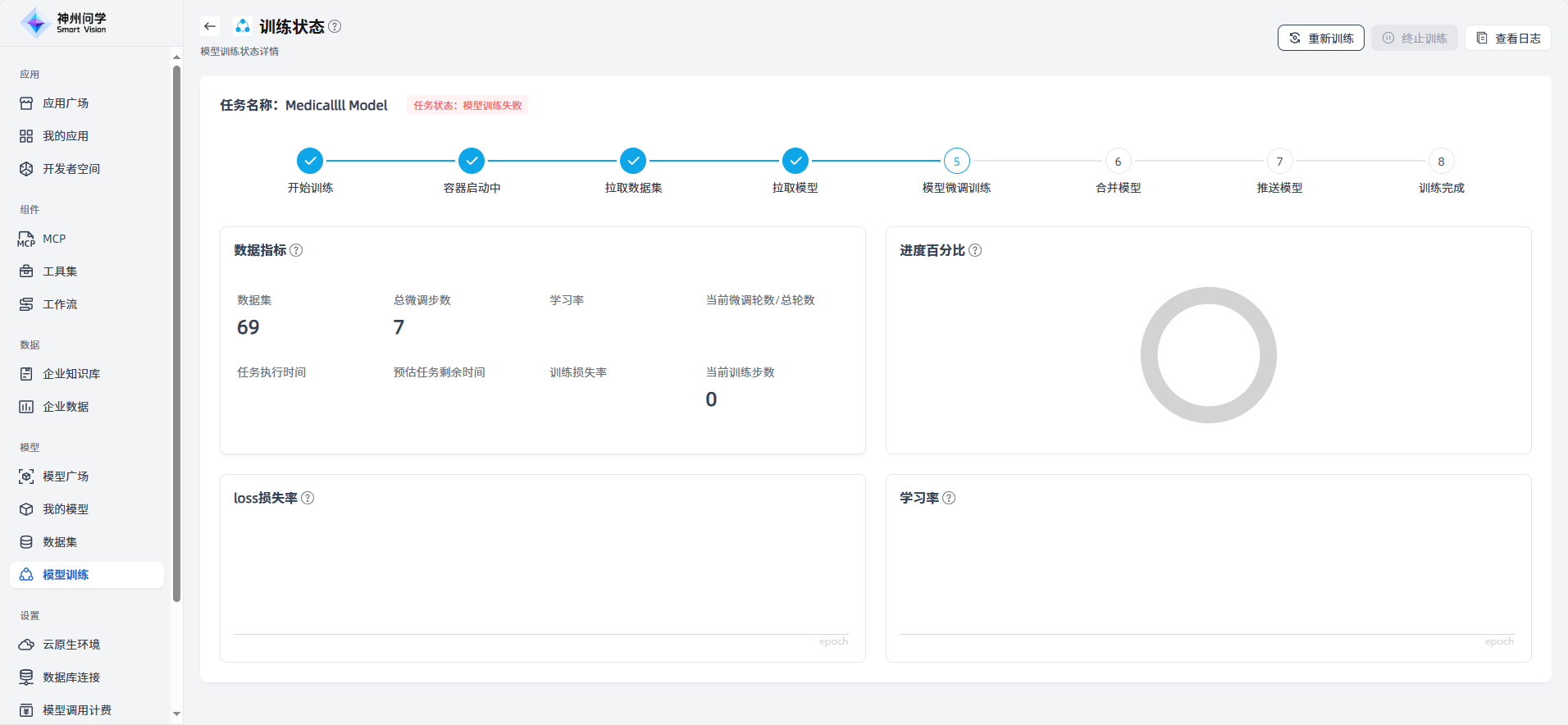Click the step 5 模型微调训练 circle
This screenshot has height=725, width=1568.
[x=956, y=162]
